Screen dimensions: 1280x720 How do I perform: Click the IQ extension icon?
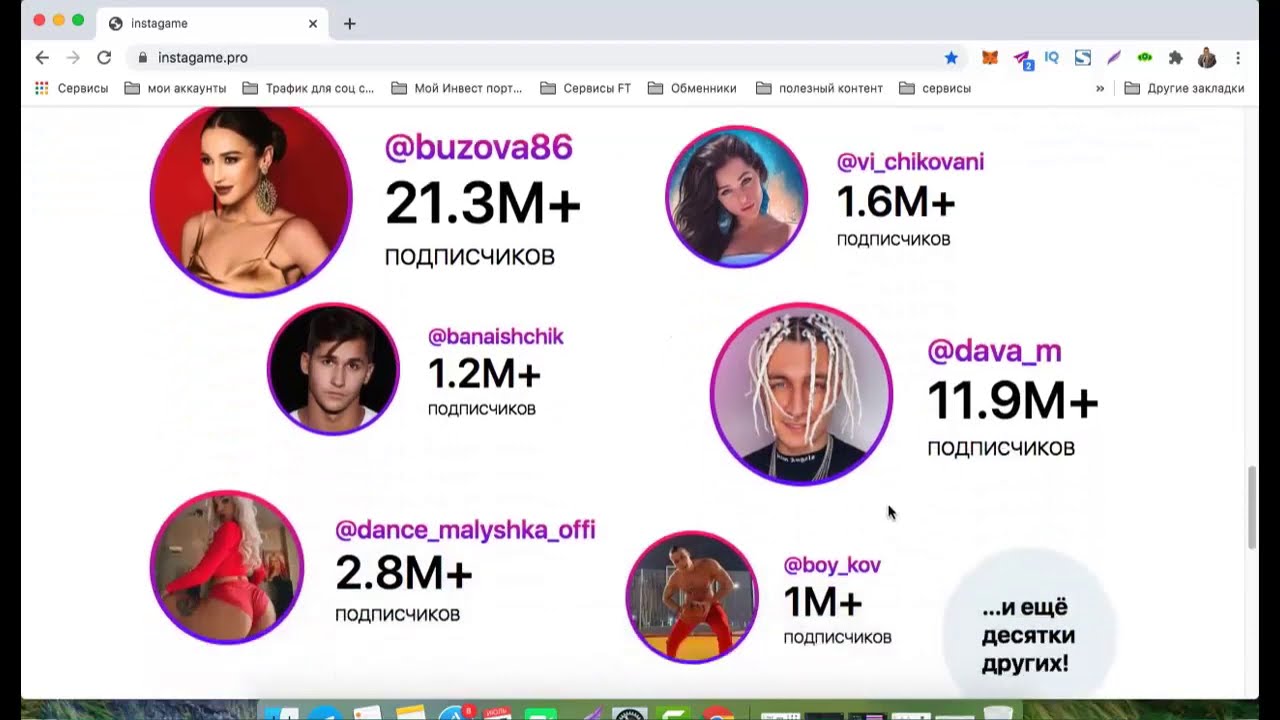click(1051, 58)
